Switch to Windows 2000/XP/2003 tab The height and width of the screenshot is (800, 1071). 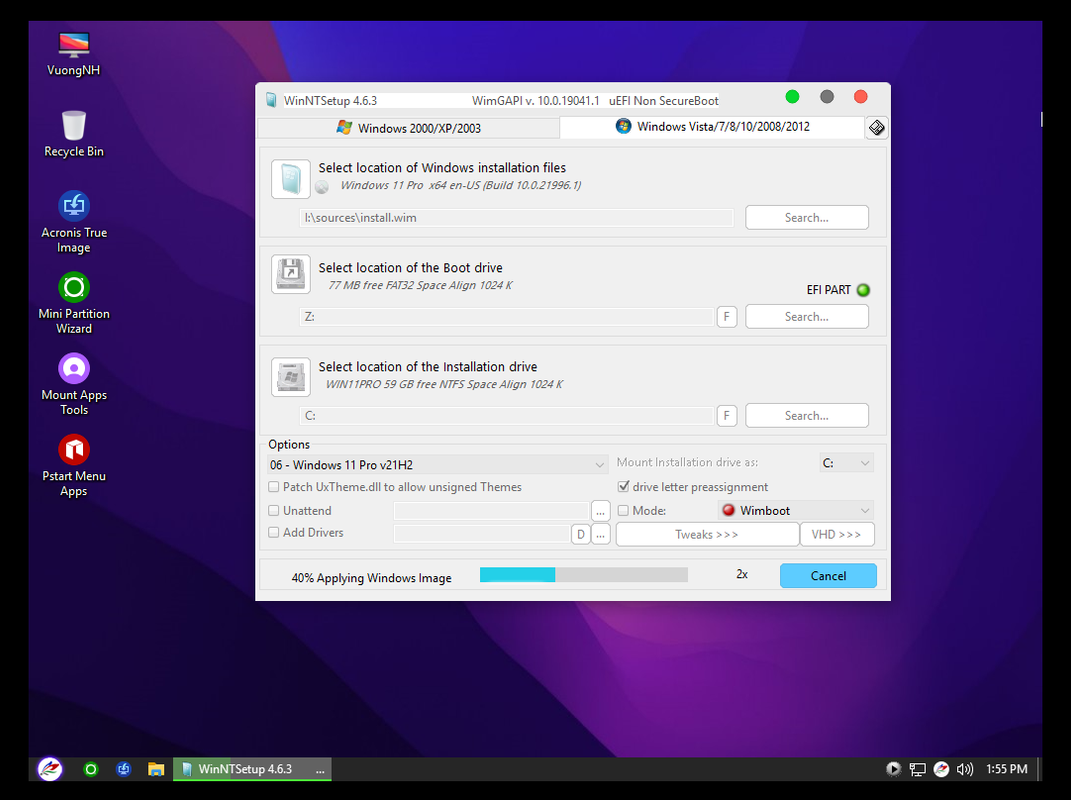click(x=408, y=128)
